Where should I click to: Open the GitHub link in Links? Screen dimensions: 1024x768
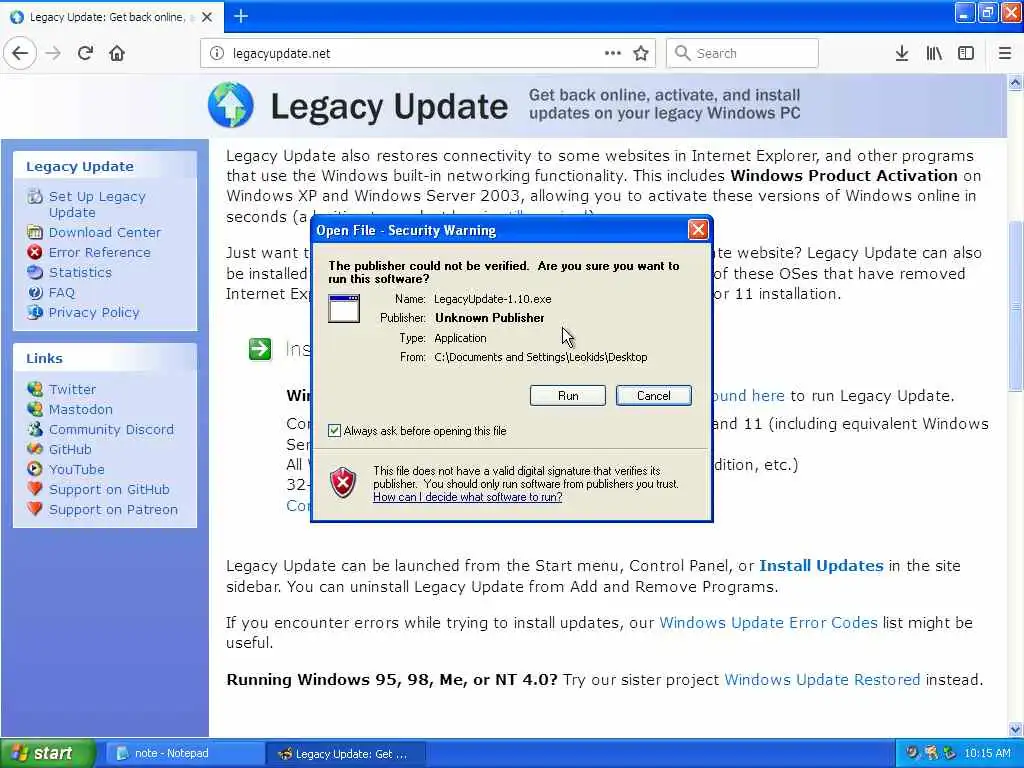[70, 449]
